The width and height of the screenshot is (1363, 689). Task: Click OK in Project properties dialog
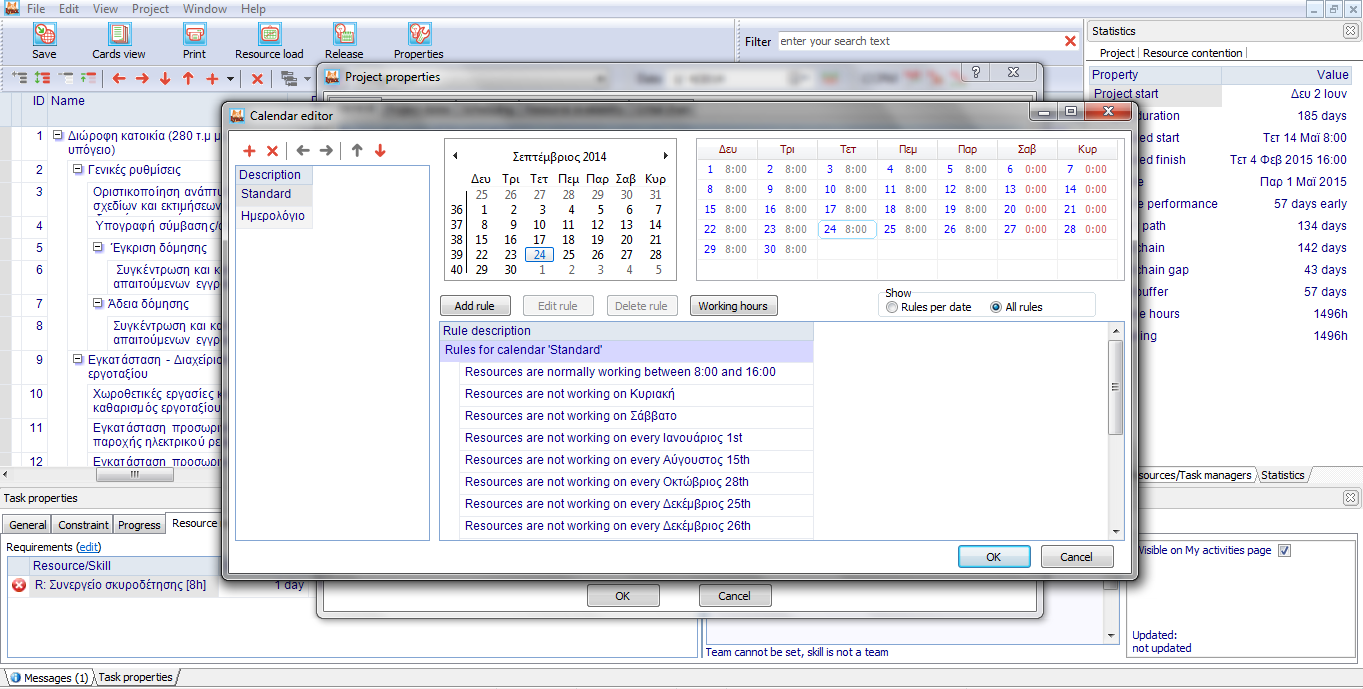pyautogui.click(x=623, y=596)
